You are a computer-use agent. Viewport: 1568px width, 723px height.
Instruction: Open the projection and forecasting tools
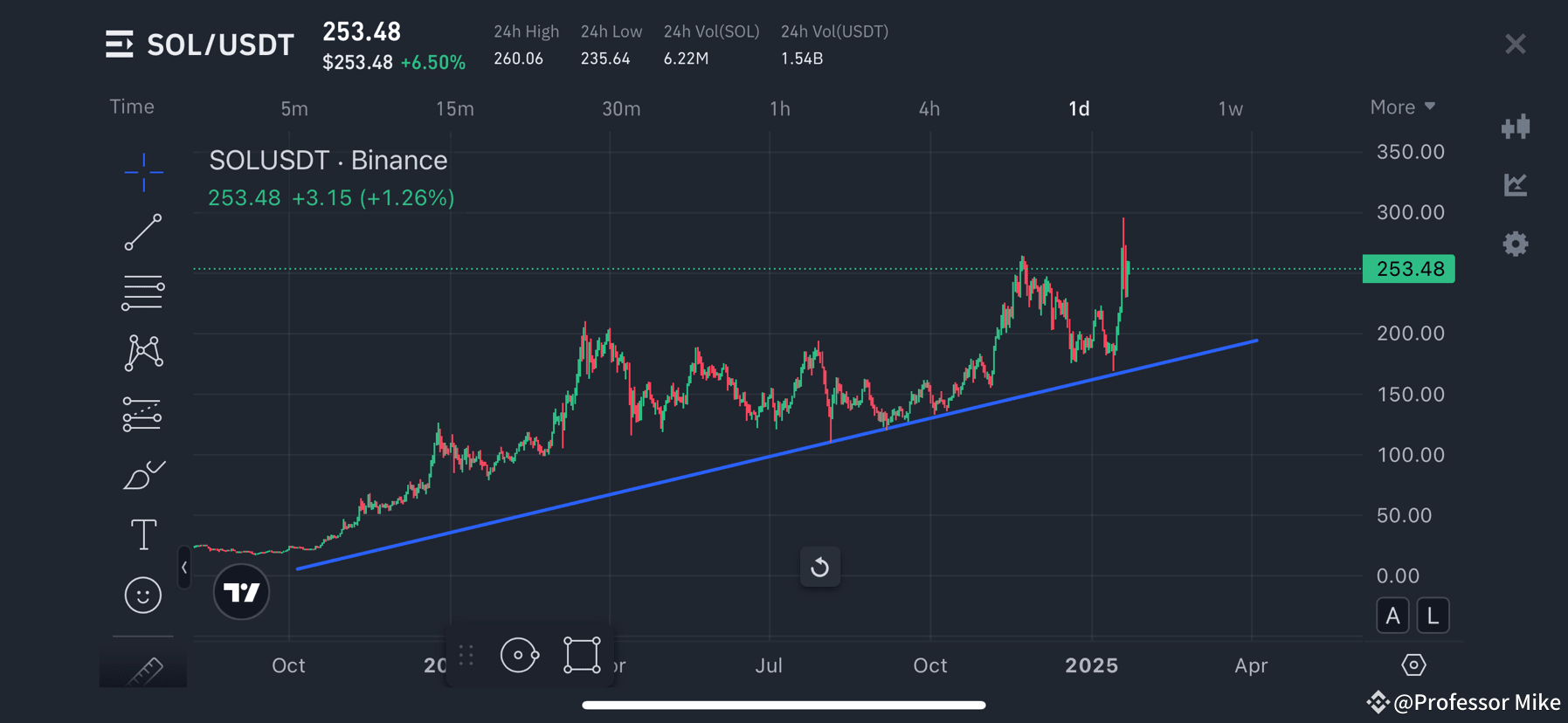point(143,414)
